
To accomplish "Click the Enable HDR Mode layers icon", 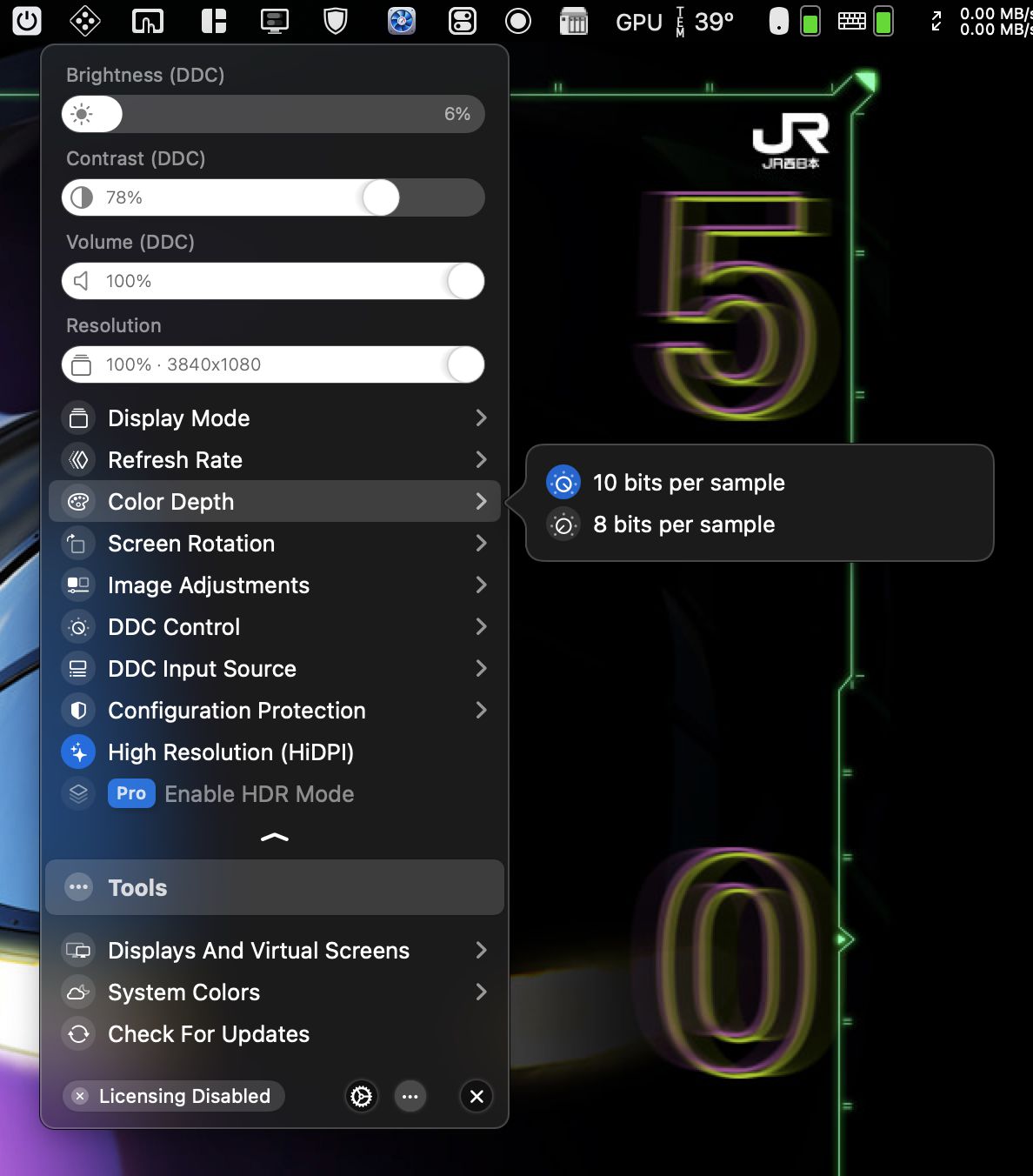I will [x=78, y=794].
